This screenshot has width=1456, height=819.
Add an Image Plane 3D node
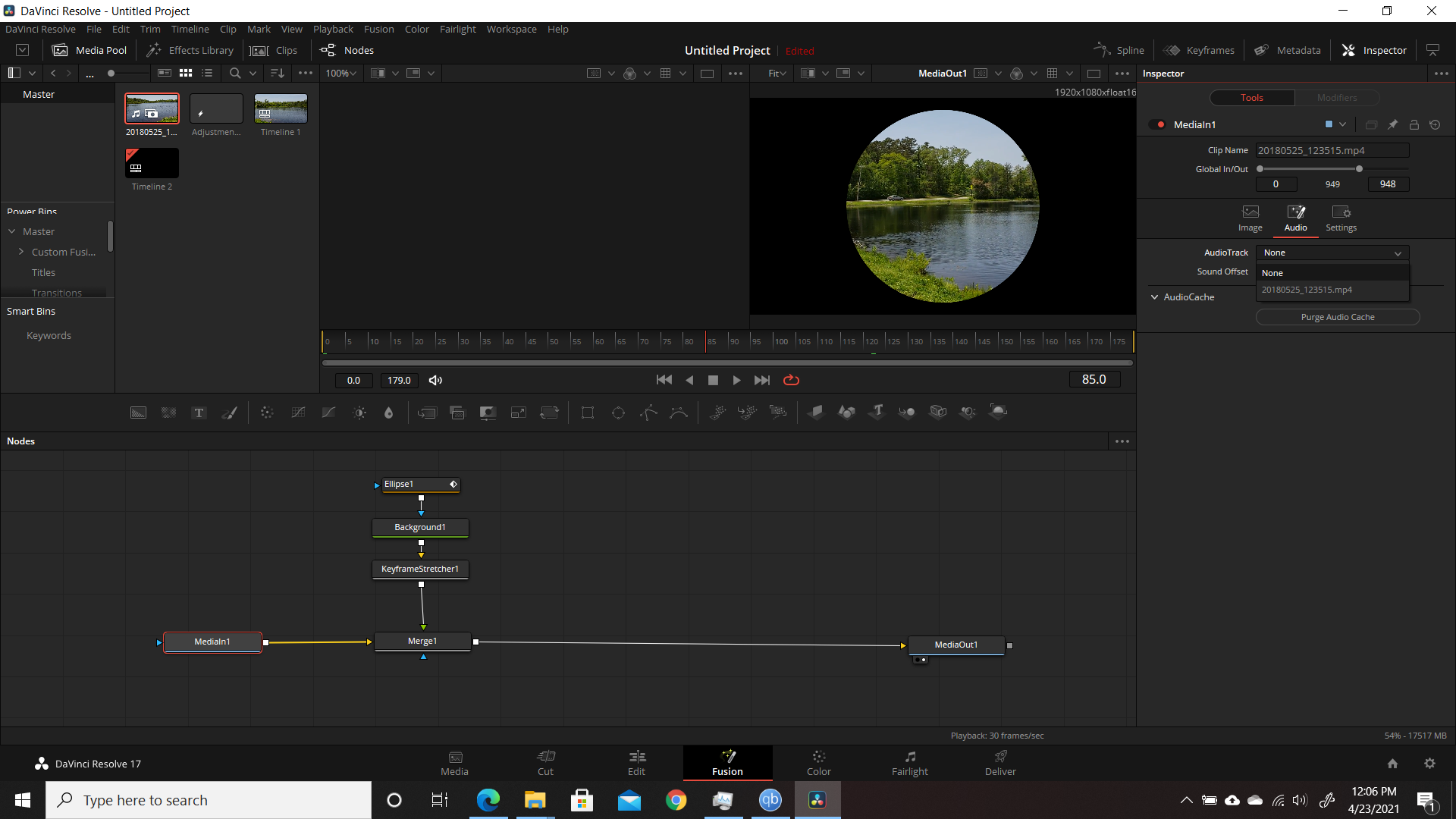816,412
